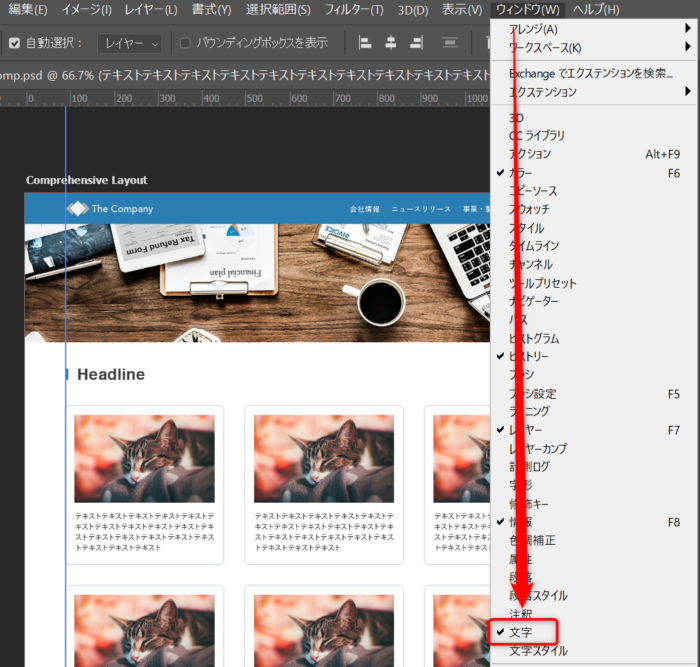Open the ヘルプ menu
Screen dimensions: 700x667
point(596,10)
